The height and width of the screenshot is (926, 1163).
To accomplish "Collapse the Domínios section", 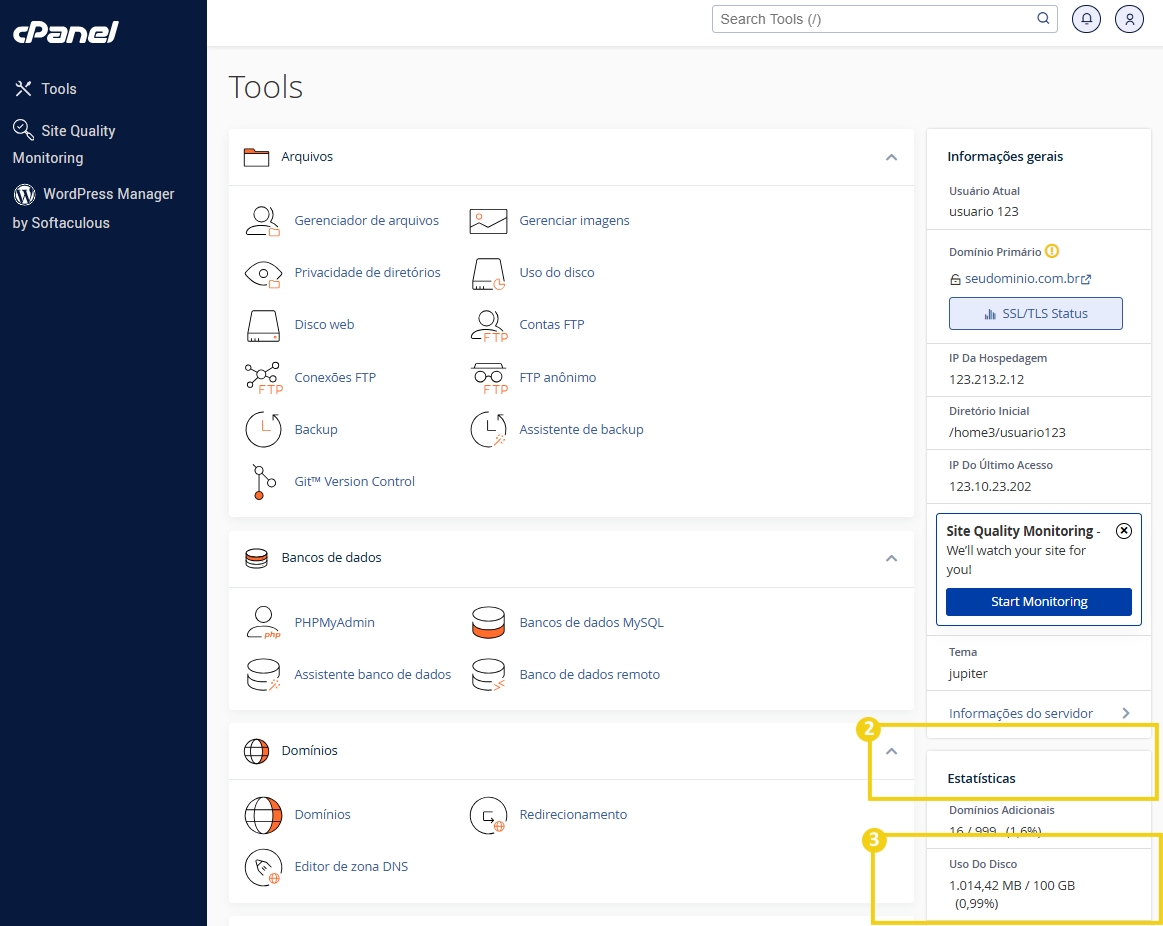I will [890, 750].
